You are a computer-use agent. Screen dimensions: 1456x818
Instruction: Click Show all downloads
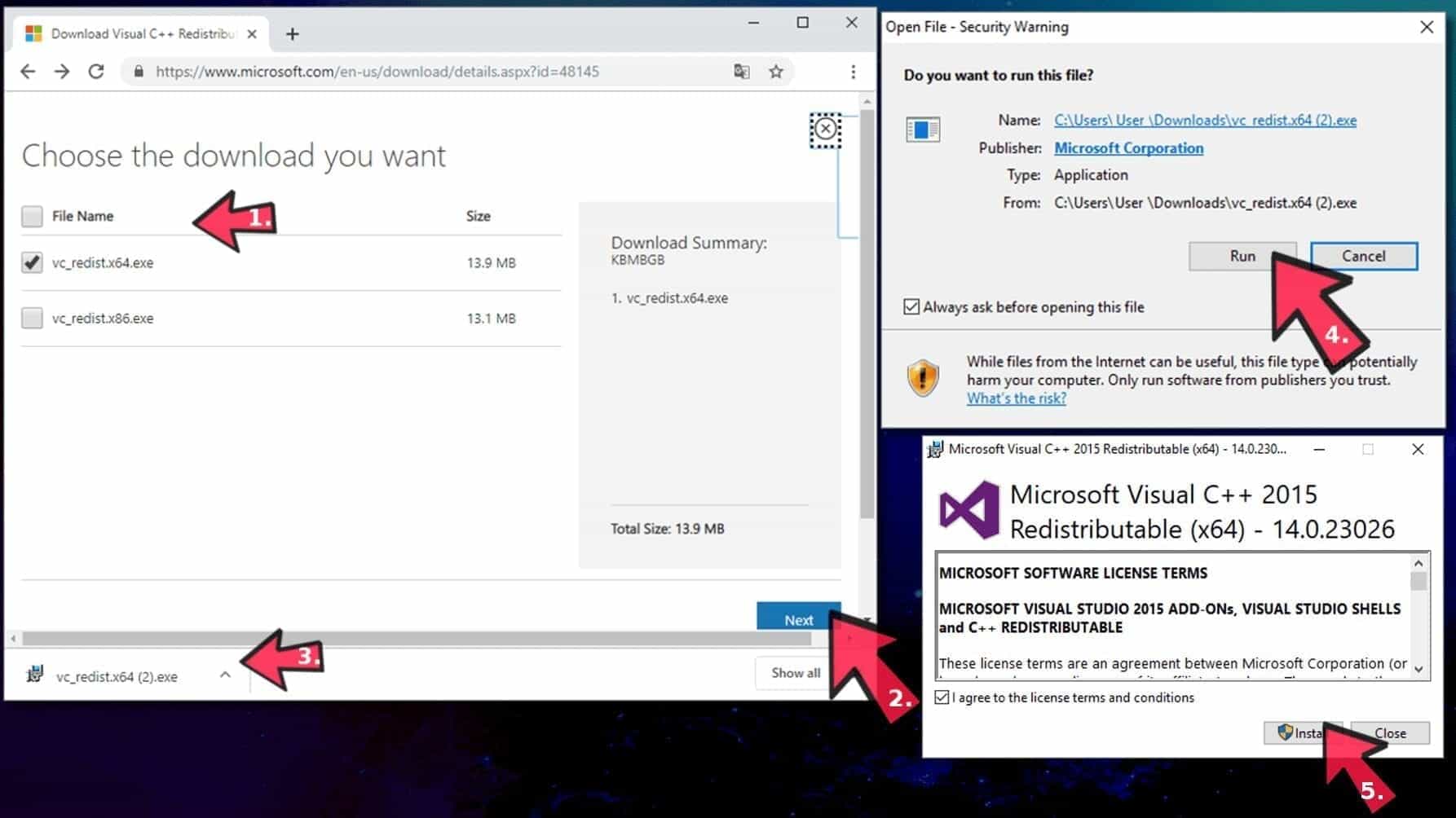pyautogui.click(x=796, y=672)
